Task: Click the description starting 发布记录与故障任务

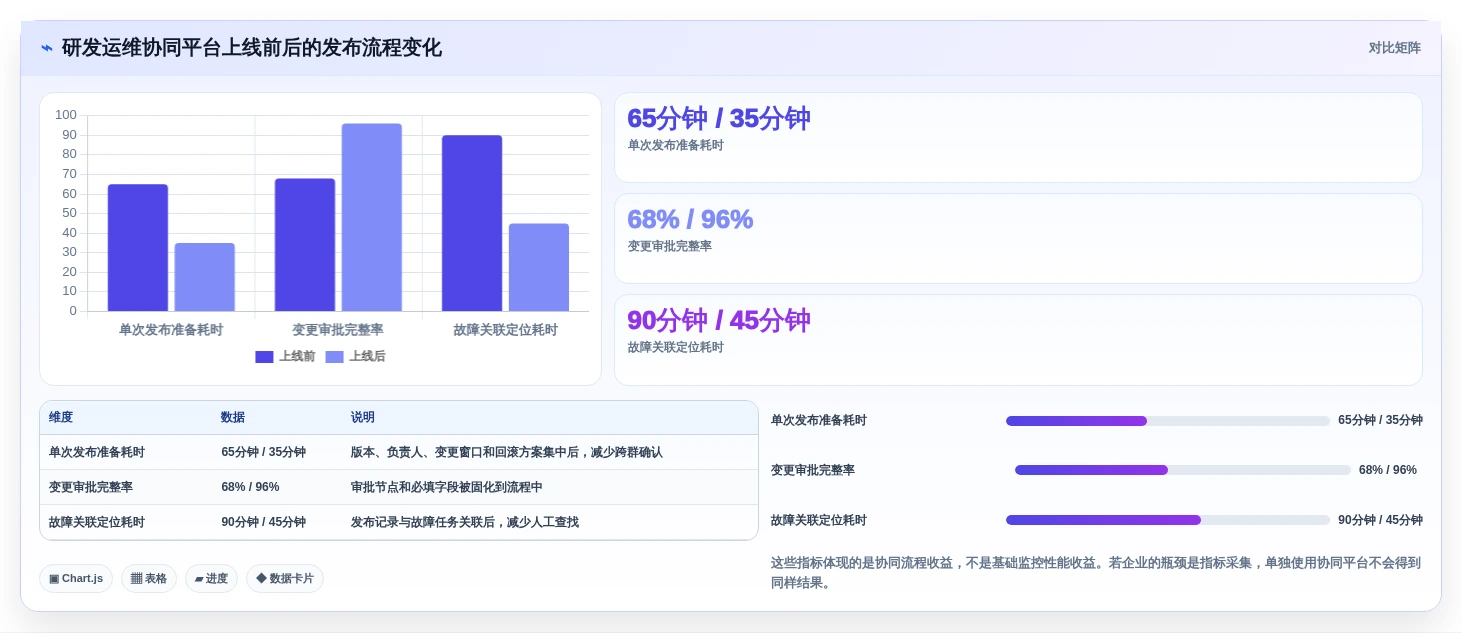Action: tap(464, 522)
